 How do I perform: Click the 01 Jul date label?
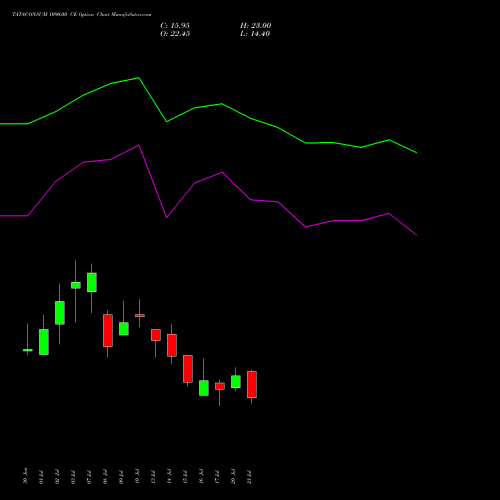(x=41, y=477)
